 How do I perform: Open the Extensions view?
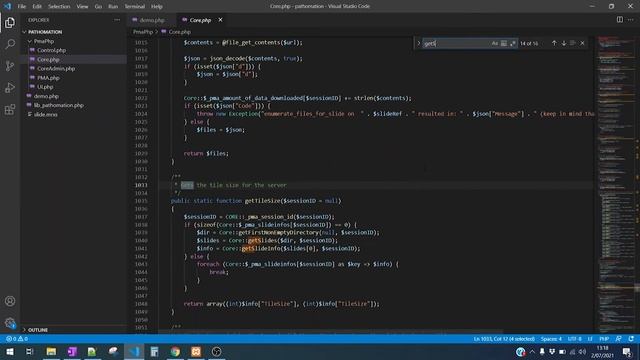[10, 109]
